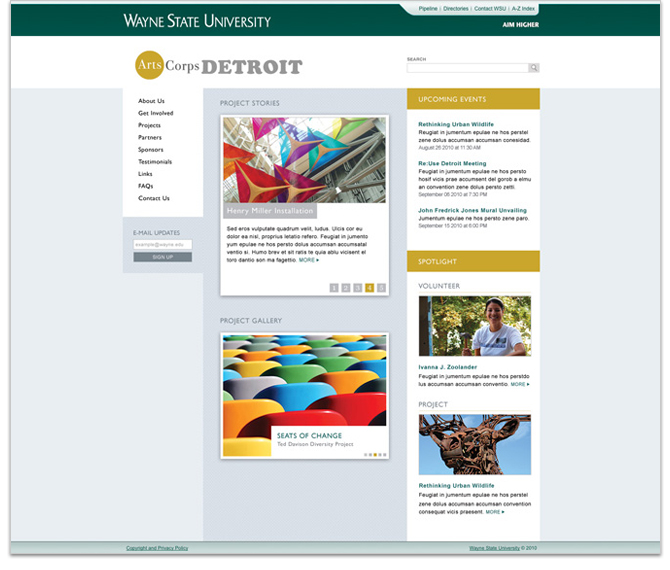Viewport: 670px width, 570px height.
Task: Click the August 26 2010 event date
Action: click(449, 147)
